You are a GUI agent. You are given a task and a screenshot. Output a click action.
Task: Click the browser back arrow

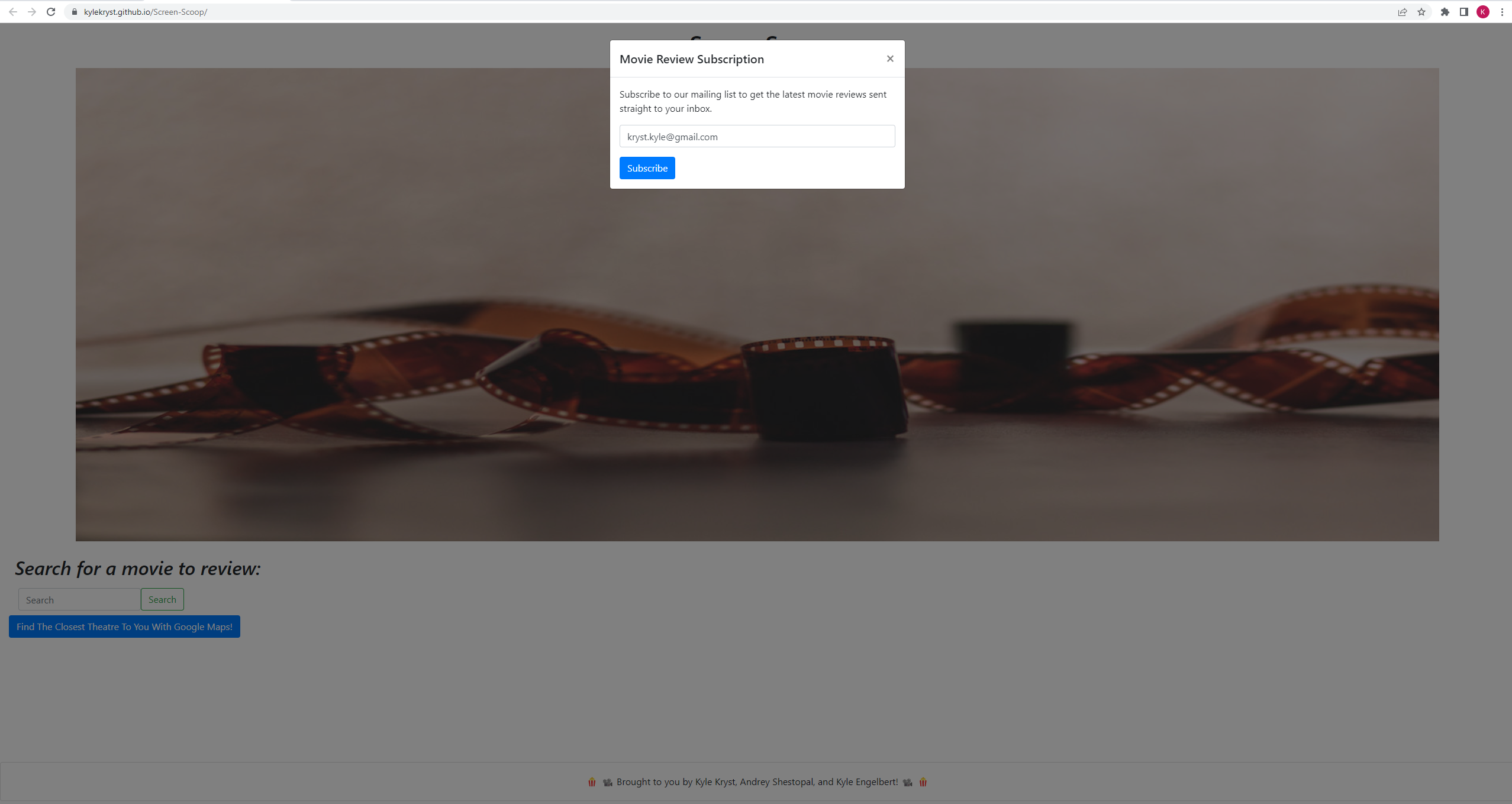[x=13, y=12]
